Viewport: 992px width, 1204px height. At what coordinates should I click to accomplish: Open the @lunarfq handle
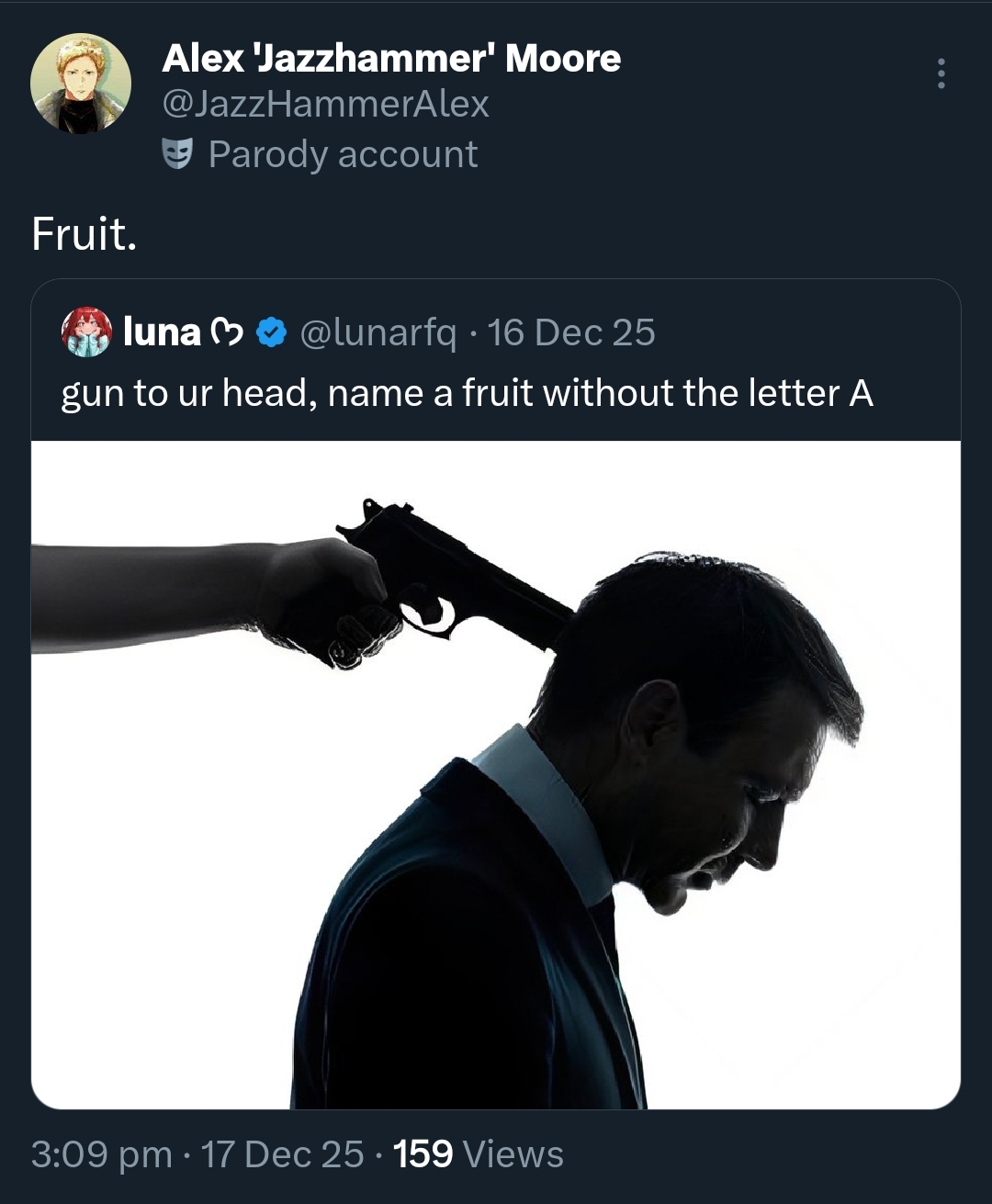(378, 332)
